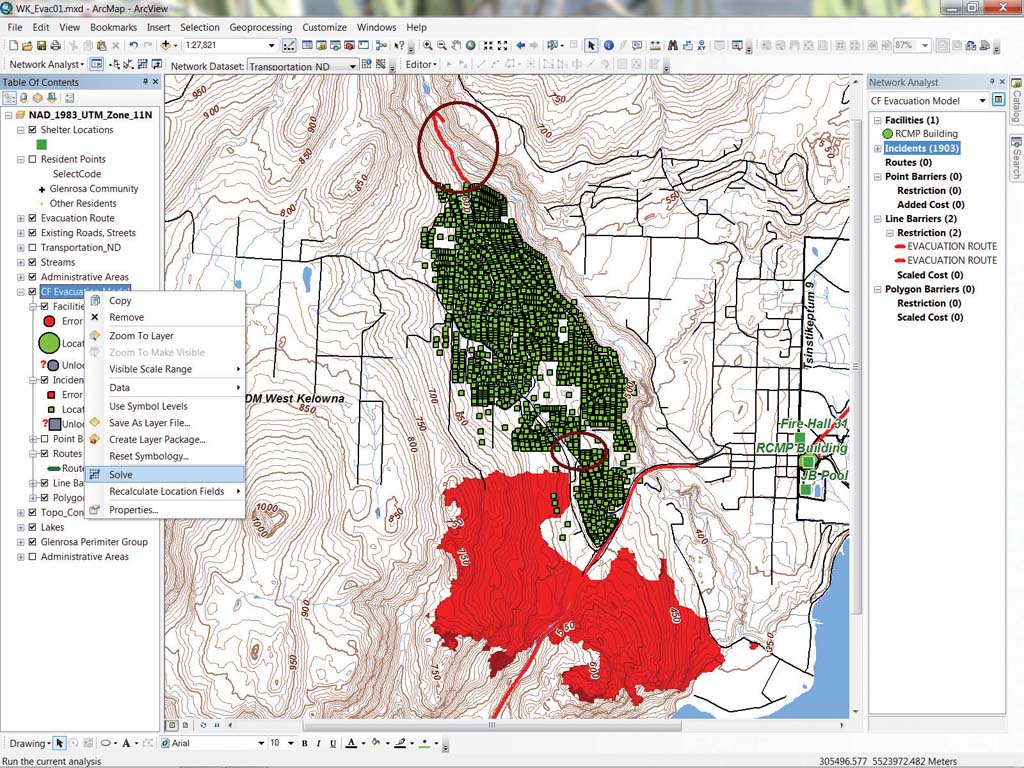Open the Catalog side tab
The image size is (1024, 768).
pos(1016,103)
